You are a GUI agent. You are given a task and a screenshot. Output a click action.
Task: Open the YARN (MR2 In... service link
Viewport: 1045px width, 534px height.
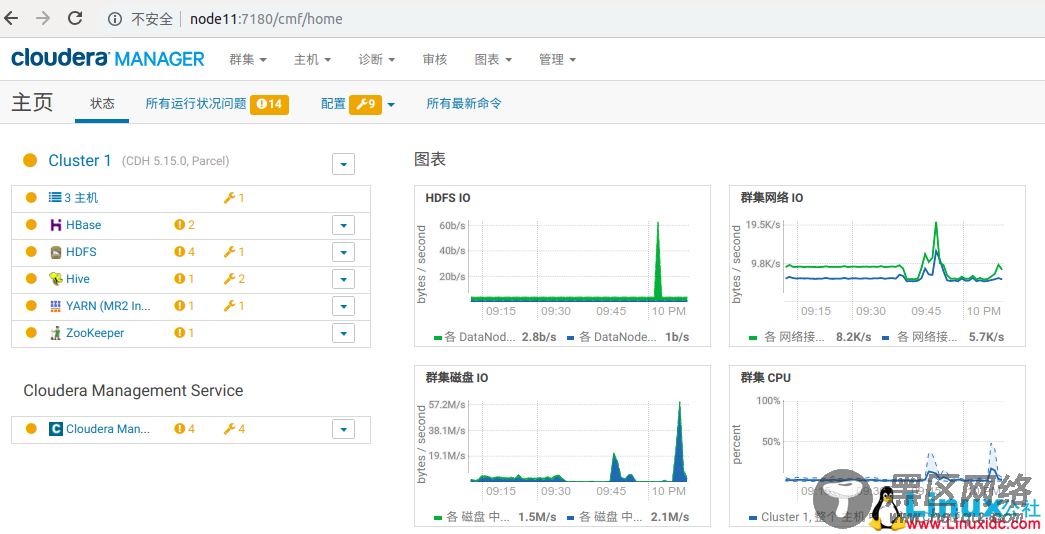(x=108, y=305)
